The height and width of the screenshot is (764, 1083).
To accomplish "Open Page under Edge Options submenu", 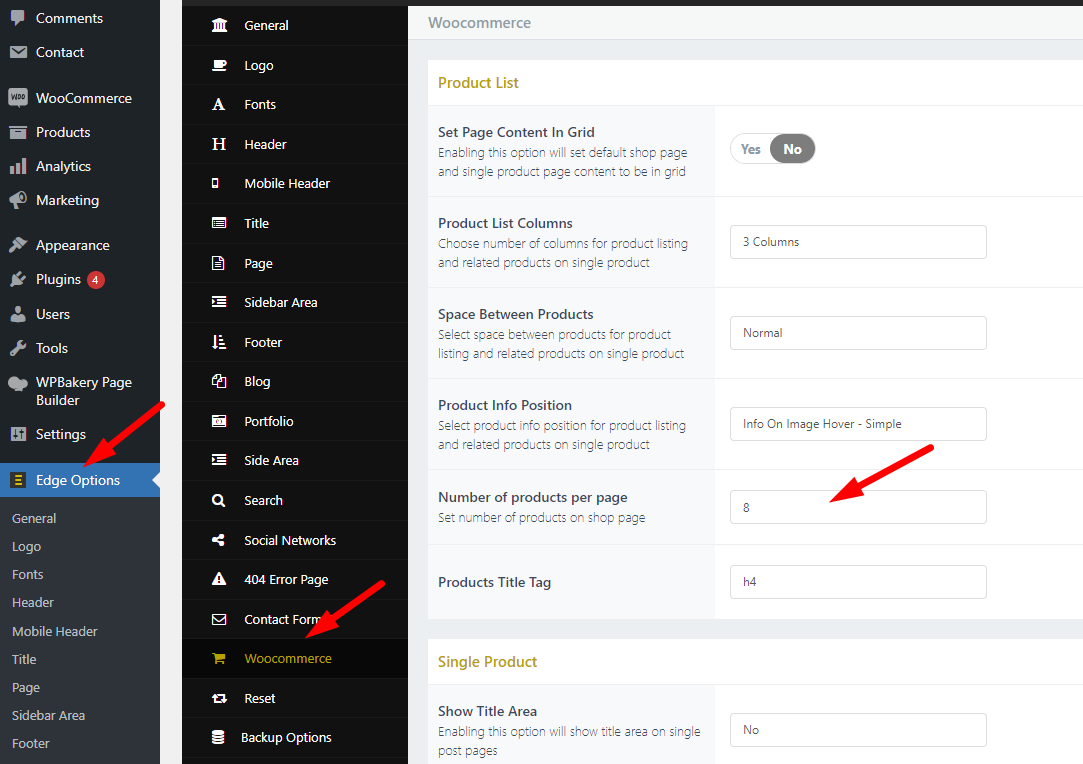I will (x=26, y=688).
